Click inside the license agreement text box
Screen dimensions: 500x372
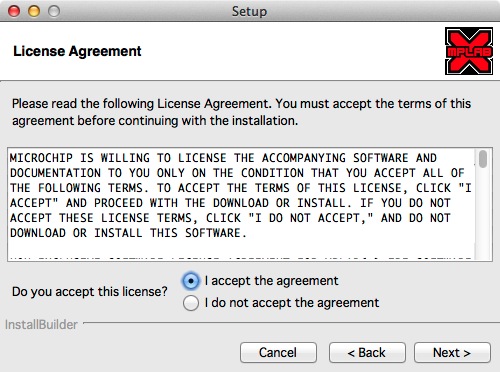point(242,204)
